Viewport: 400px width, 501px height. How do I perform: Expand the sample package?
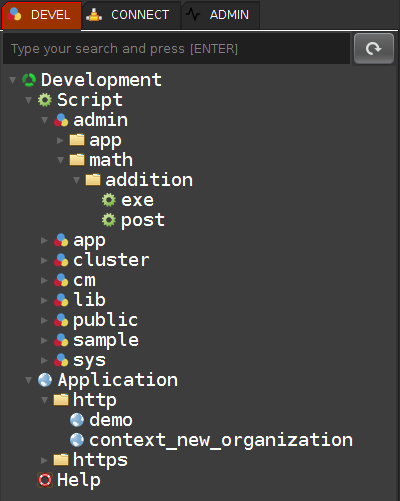[44, 340]
